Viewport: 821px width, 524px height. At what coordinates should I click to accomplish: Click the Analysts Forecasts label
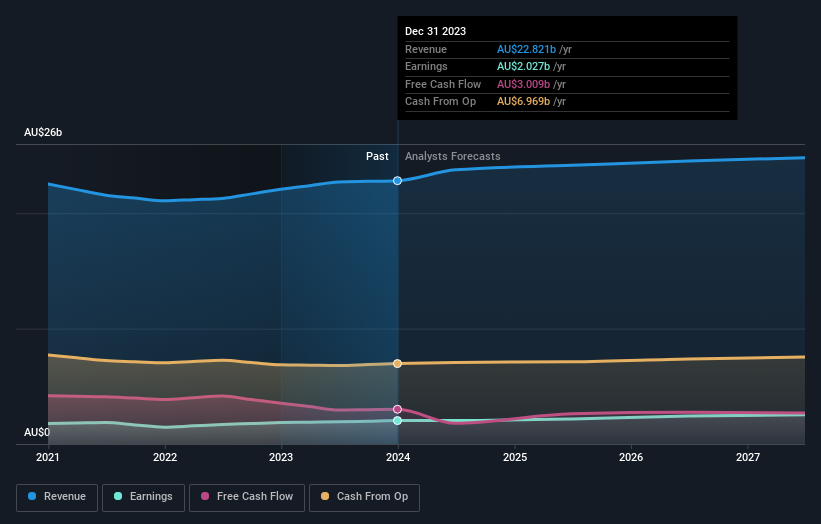pyautogui.click(x=452, y=156)
